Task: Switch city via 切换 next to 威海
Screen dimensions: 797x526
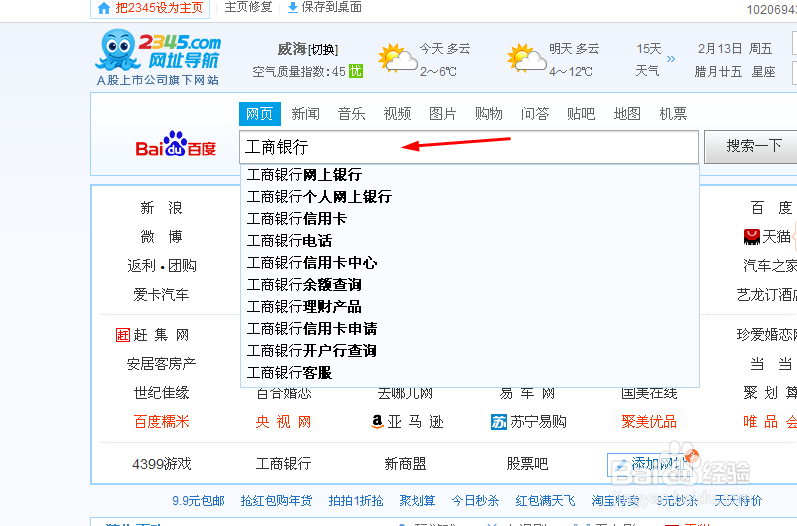Action: [323, 49]
